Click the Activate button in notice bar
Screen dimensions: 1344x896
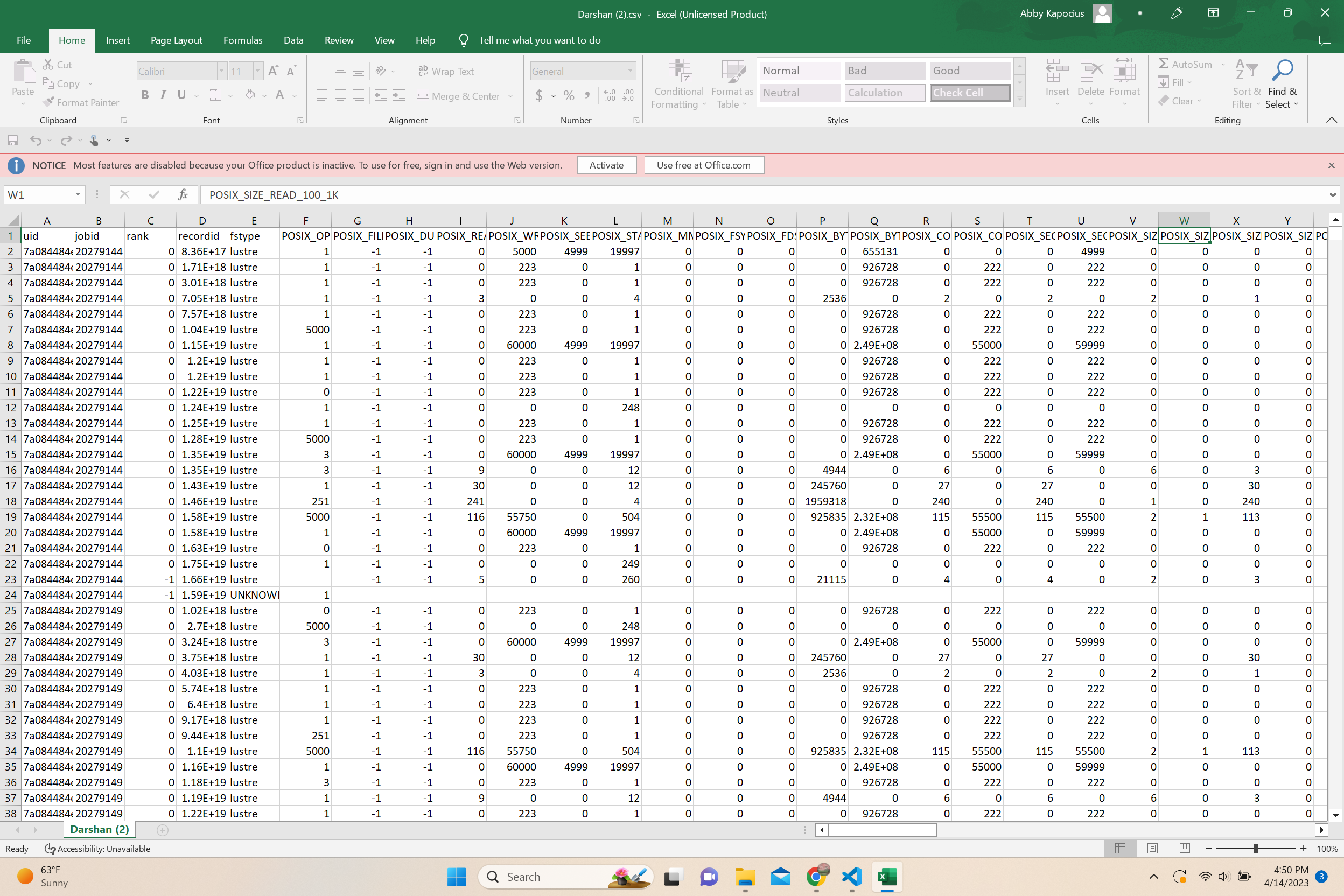click(606, 165)
